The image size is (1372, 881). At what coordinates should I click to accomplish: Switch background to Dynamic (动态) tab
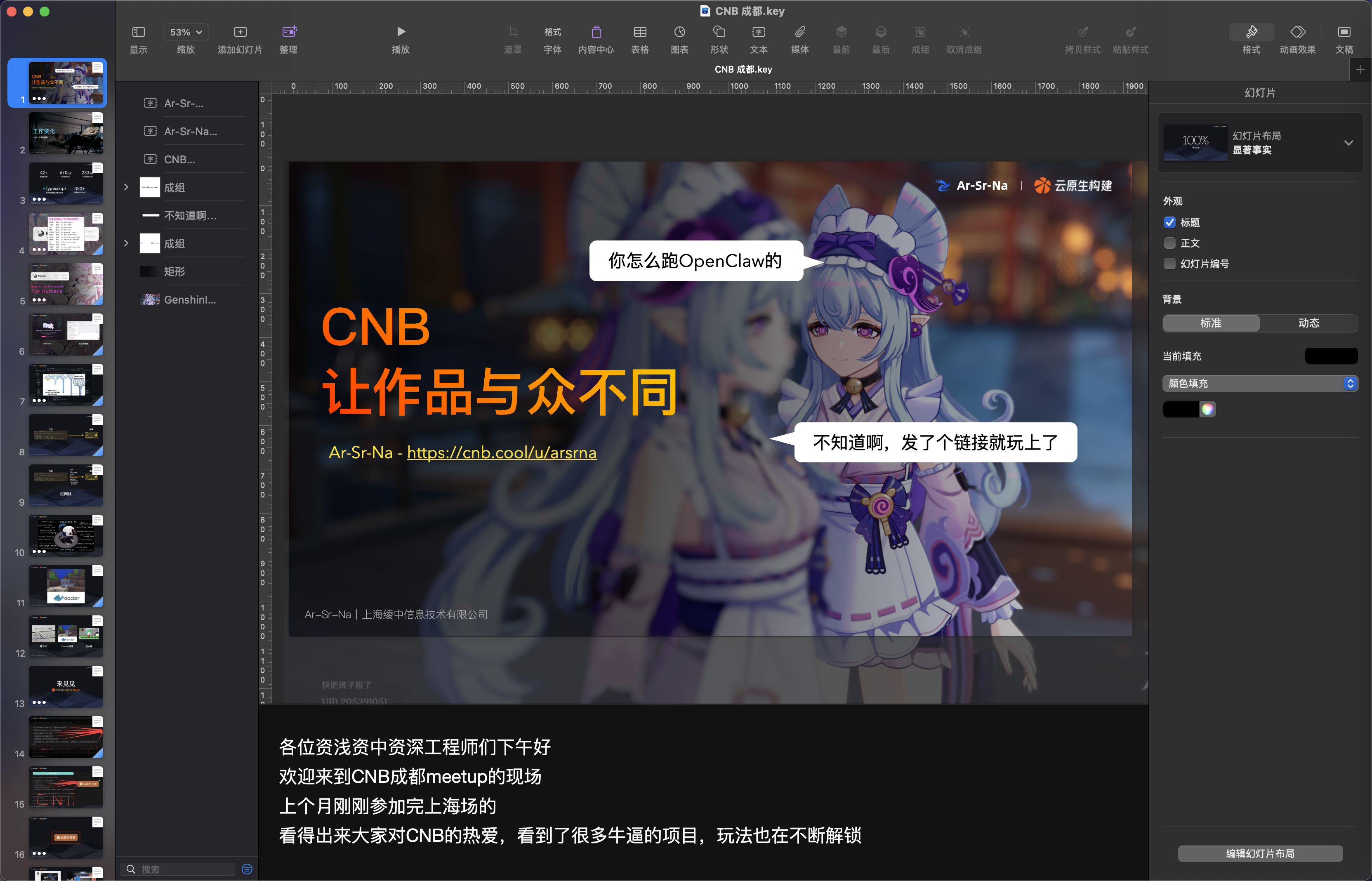(1308, 323)
